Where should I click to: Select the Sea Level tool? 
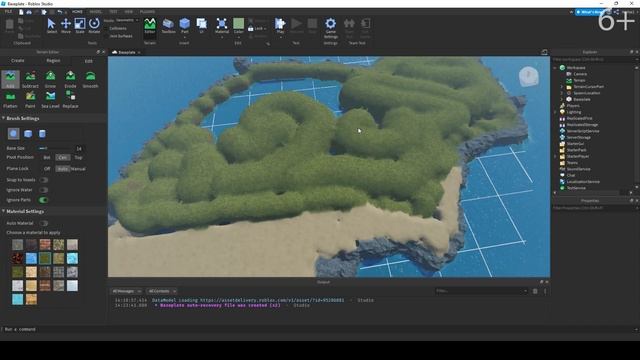coord(50,99)
